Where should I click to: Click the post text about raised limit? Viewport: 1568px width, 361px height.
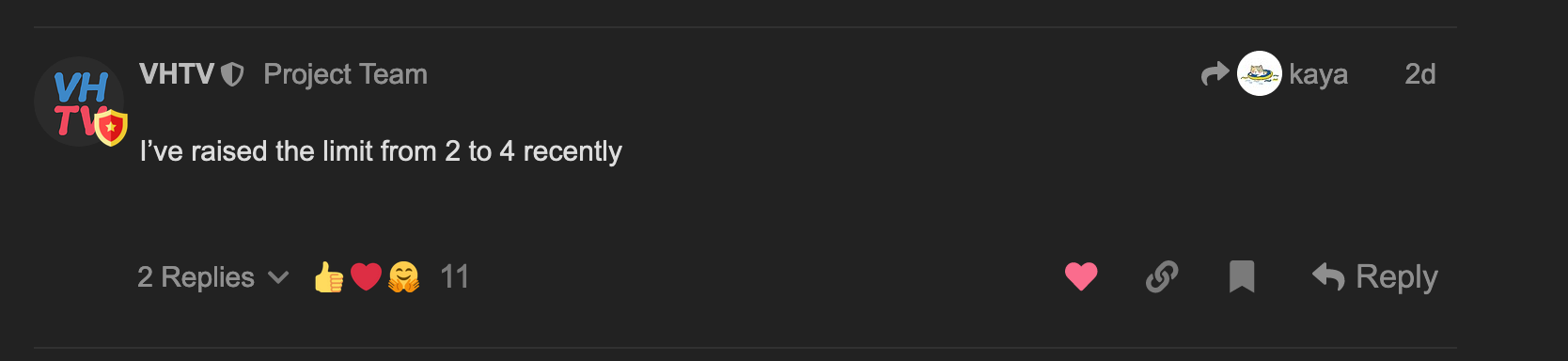click(381, 151)
